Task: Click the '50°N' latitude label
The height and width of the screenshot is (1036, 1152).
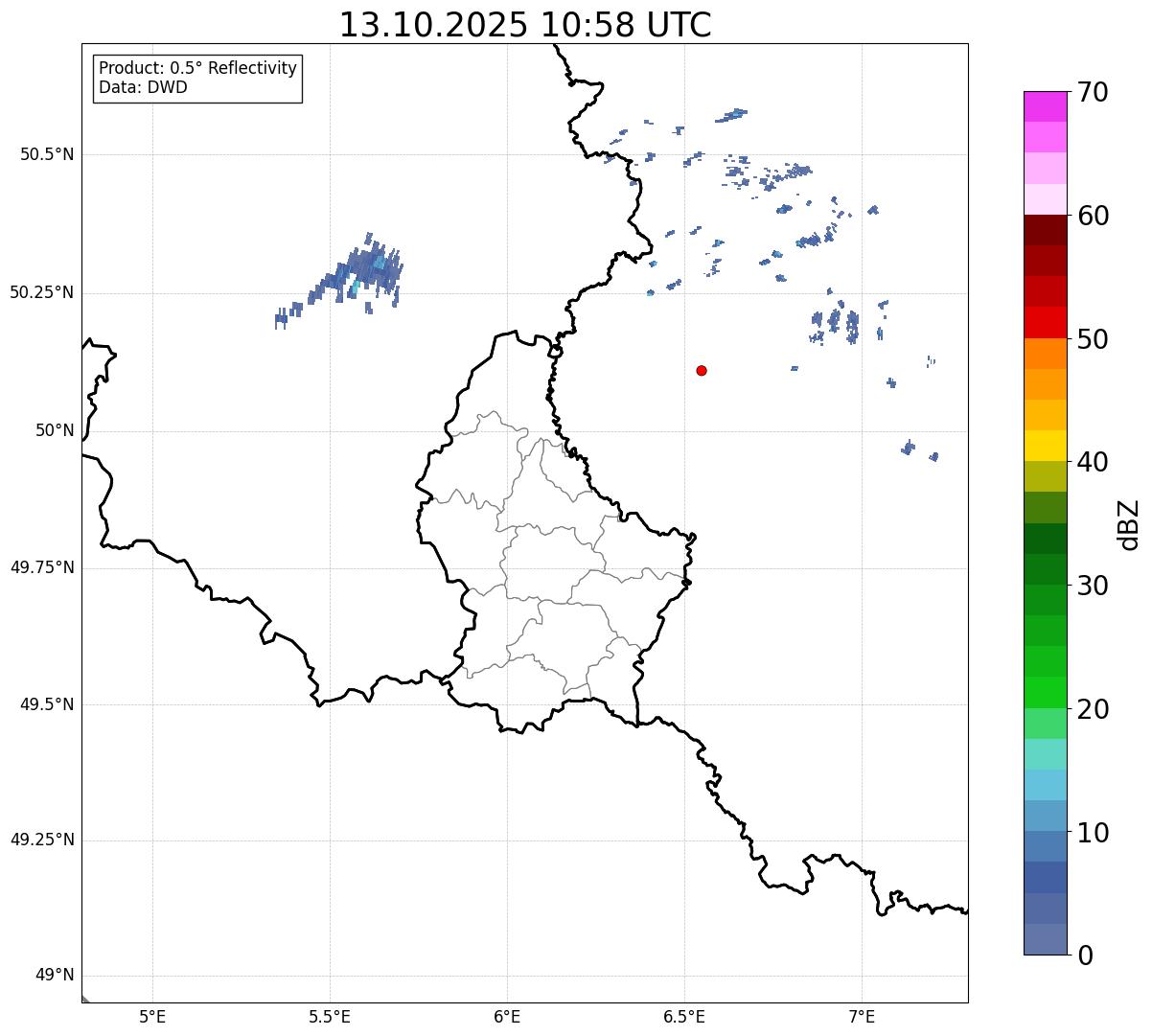Action: [55, 430]
